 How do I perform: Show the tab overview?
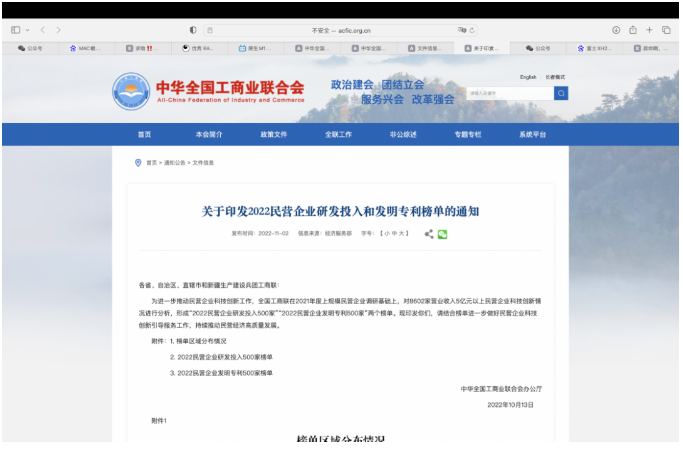click(666, 30)
